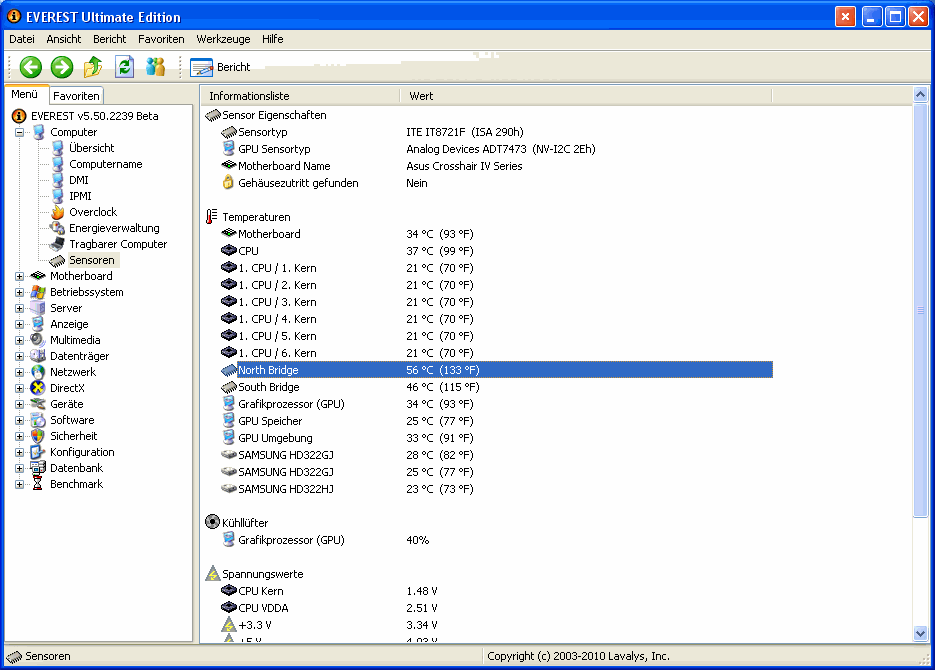Expand the Benchmark tree node
The image size is (935, 670).
[19, 484]
